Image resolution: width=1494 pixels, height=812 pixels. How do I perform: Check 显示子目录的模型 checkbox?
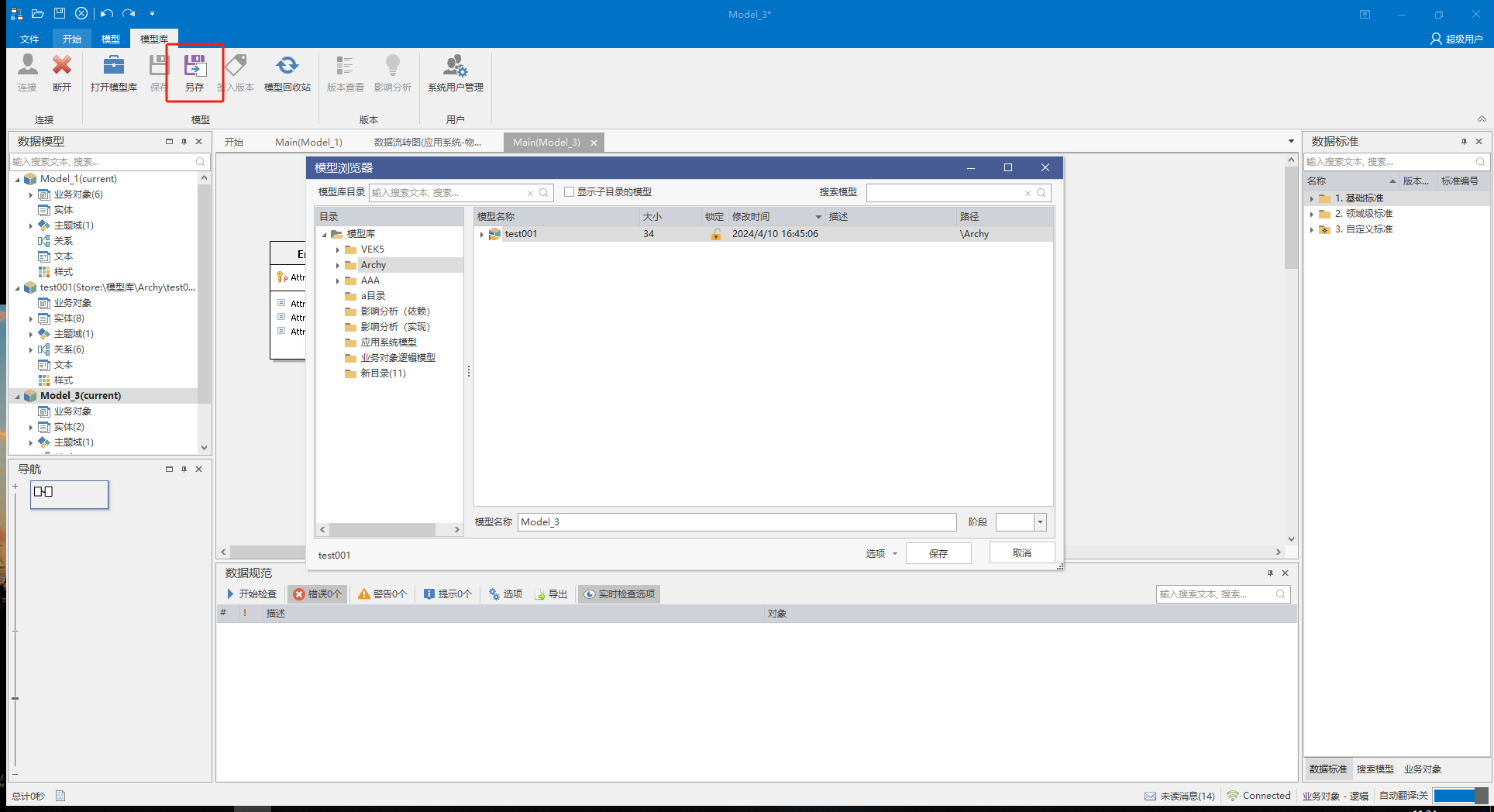pos(569,192)
